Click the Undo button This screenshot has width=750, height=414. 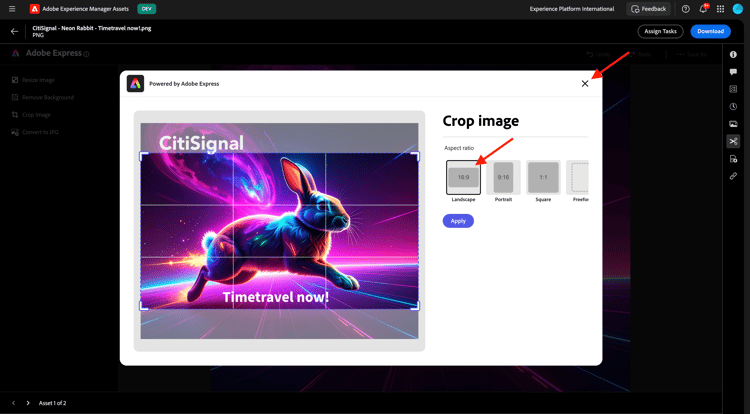click(598, 54)
